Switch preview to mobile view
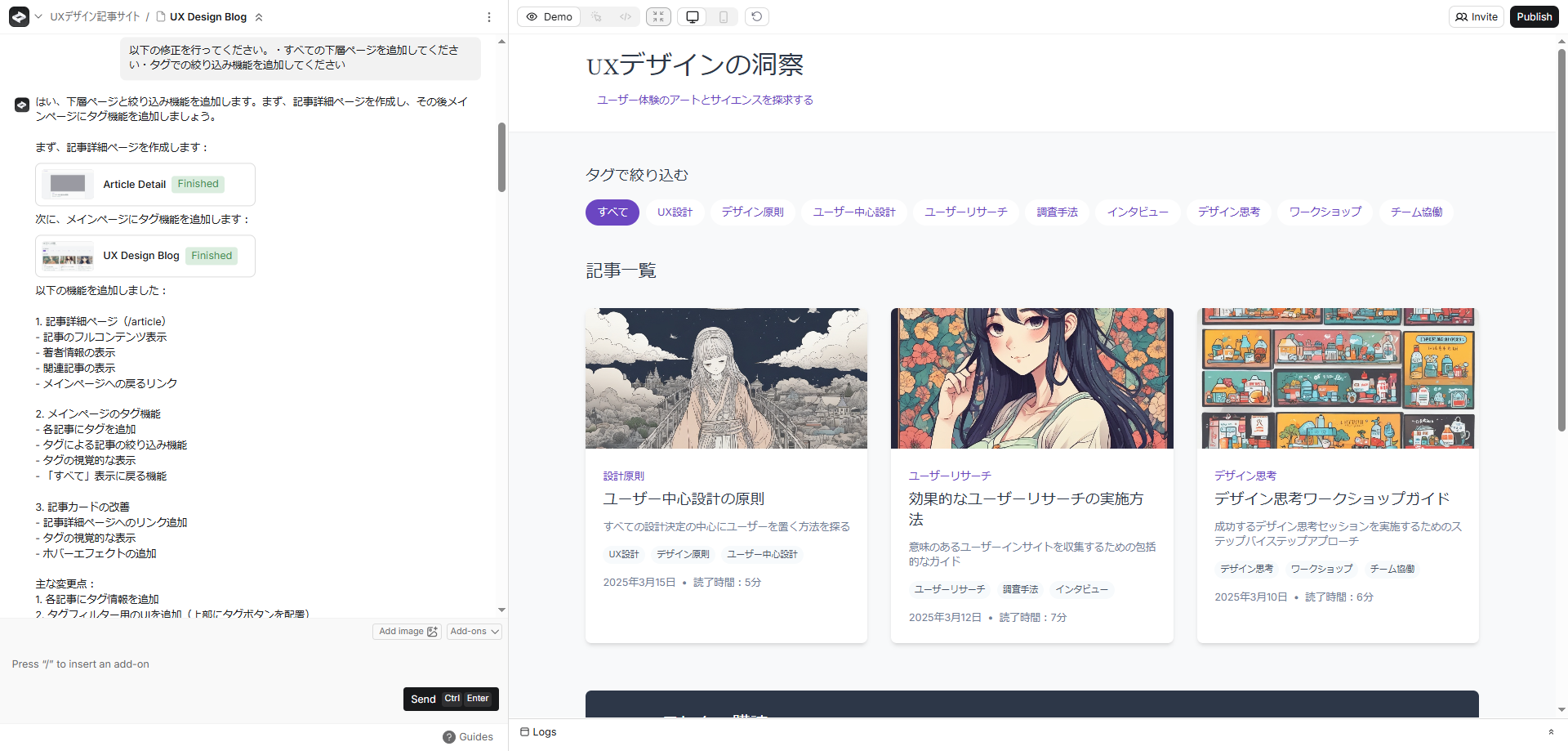The width and height of the screenshot is (1568, 751). (723, 17)
